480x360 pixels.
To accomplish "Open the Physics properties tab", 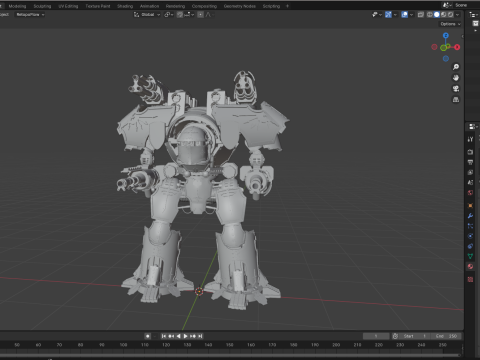I will coord(470,236).
